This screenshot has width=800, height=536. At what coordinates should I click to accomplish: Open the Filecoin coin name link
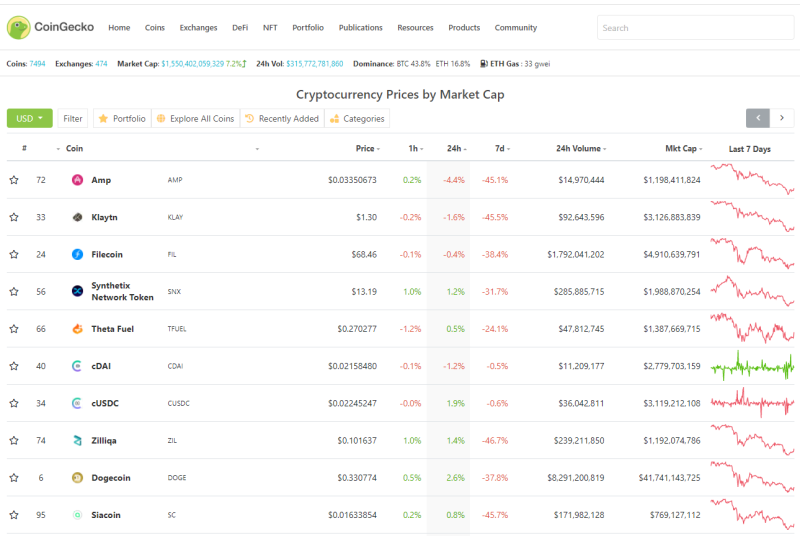[107, 254]
